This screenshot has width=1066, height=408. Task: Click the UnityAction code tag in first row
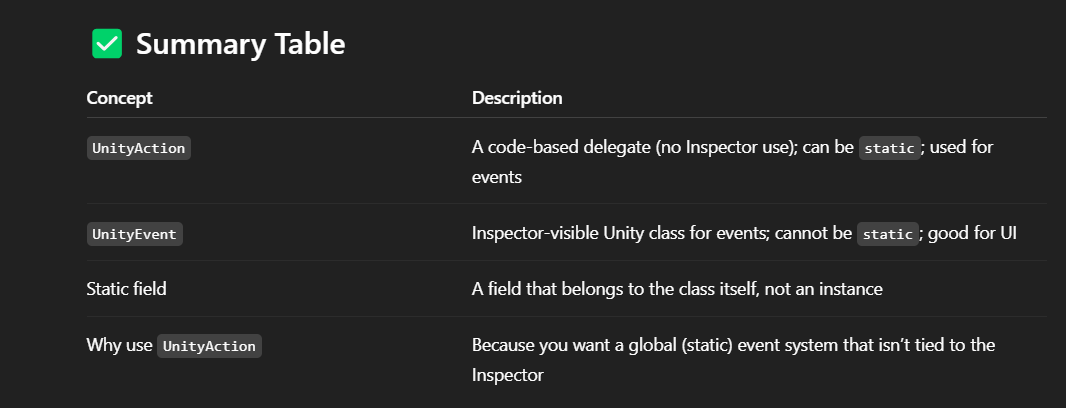(139, 148)
